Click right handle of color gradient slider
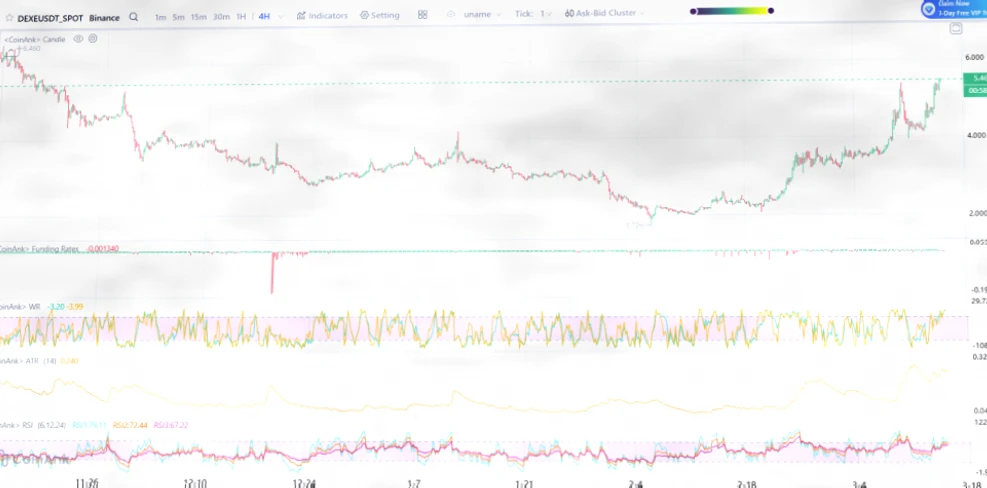Viewport: 987px width, 488px height. click(x=770, y=11)
